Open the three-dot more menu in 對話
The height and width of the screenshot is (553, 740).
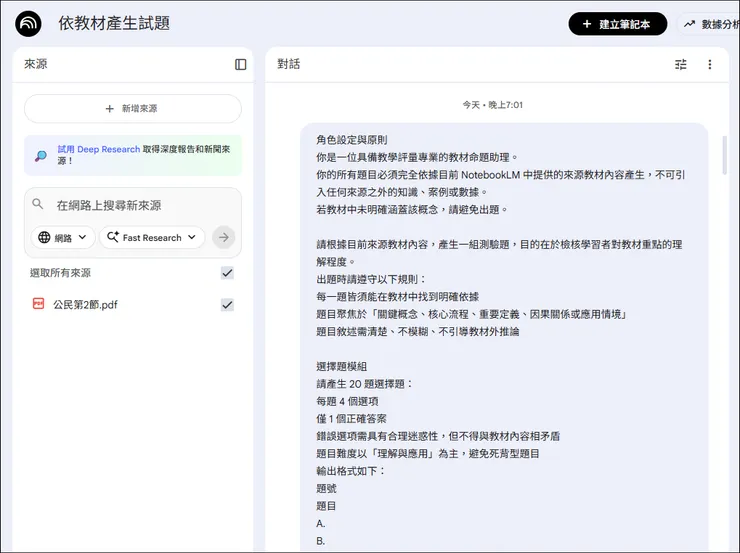pyautogui.click(x=709, y=64)
